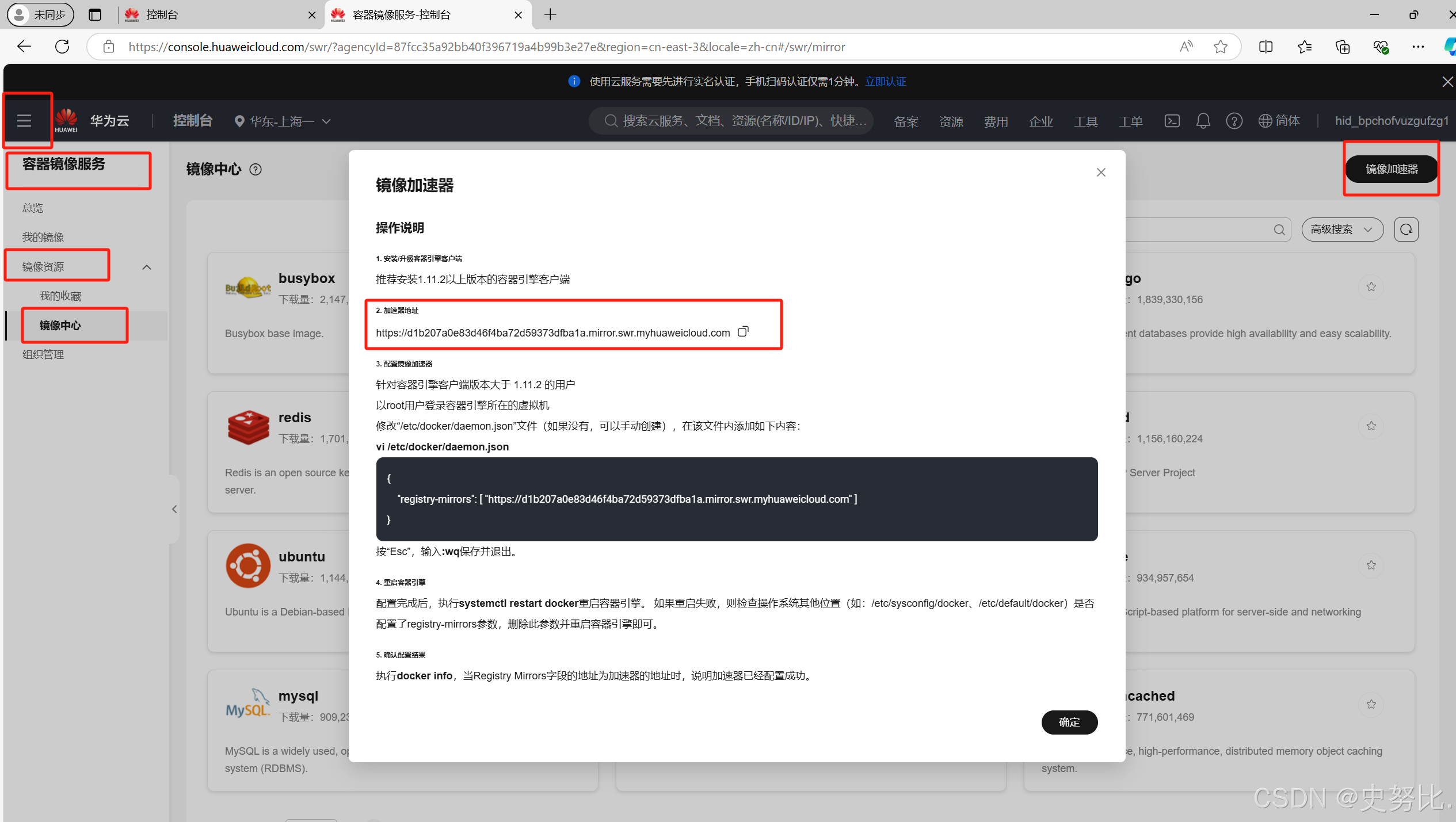Collapse the left sidebar panel
The image size is (1456, 822).
(x=174, y=509)
